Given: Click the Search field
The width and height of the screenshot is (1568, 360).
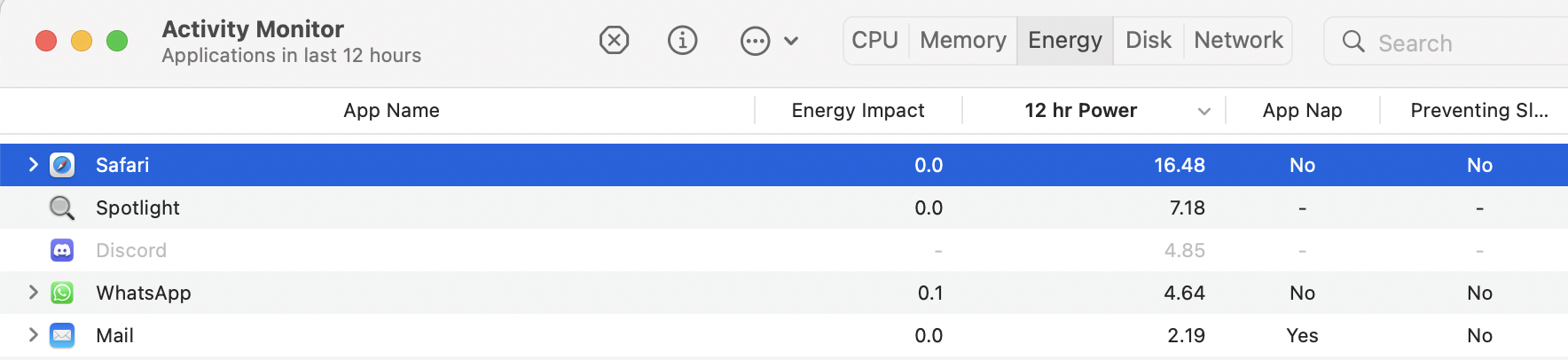Looking at the screenshot, I should point(1446,42).
